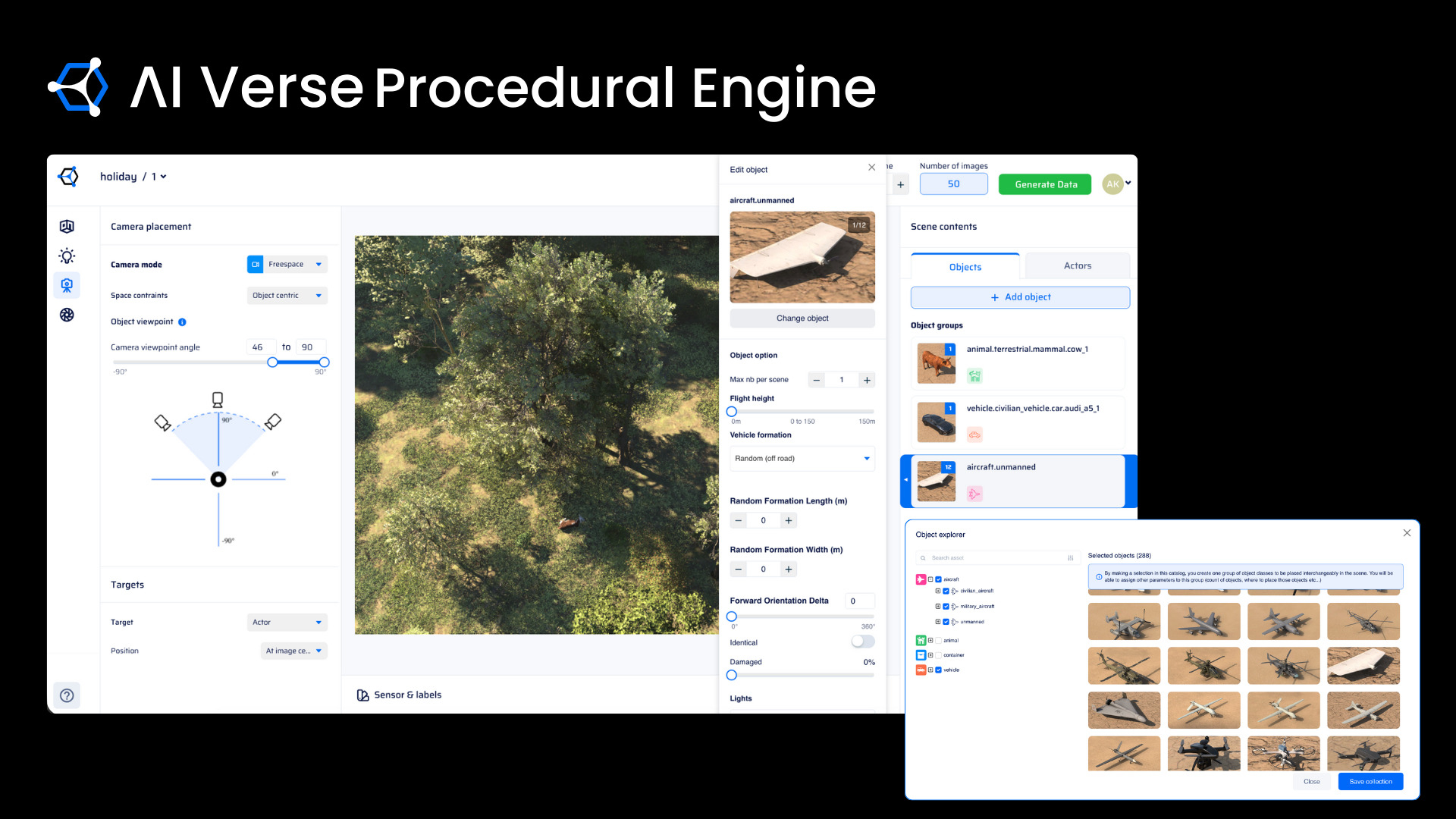Click the Number of images input field
This screenshot has height=819, width=1456.
[x=953, y=184]
